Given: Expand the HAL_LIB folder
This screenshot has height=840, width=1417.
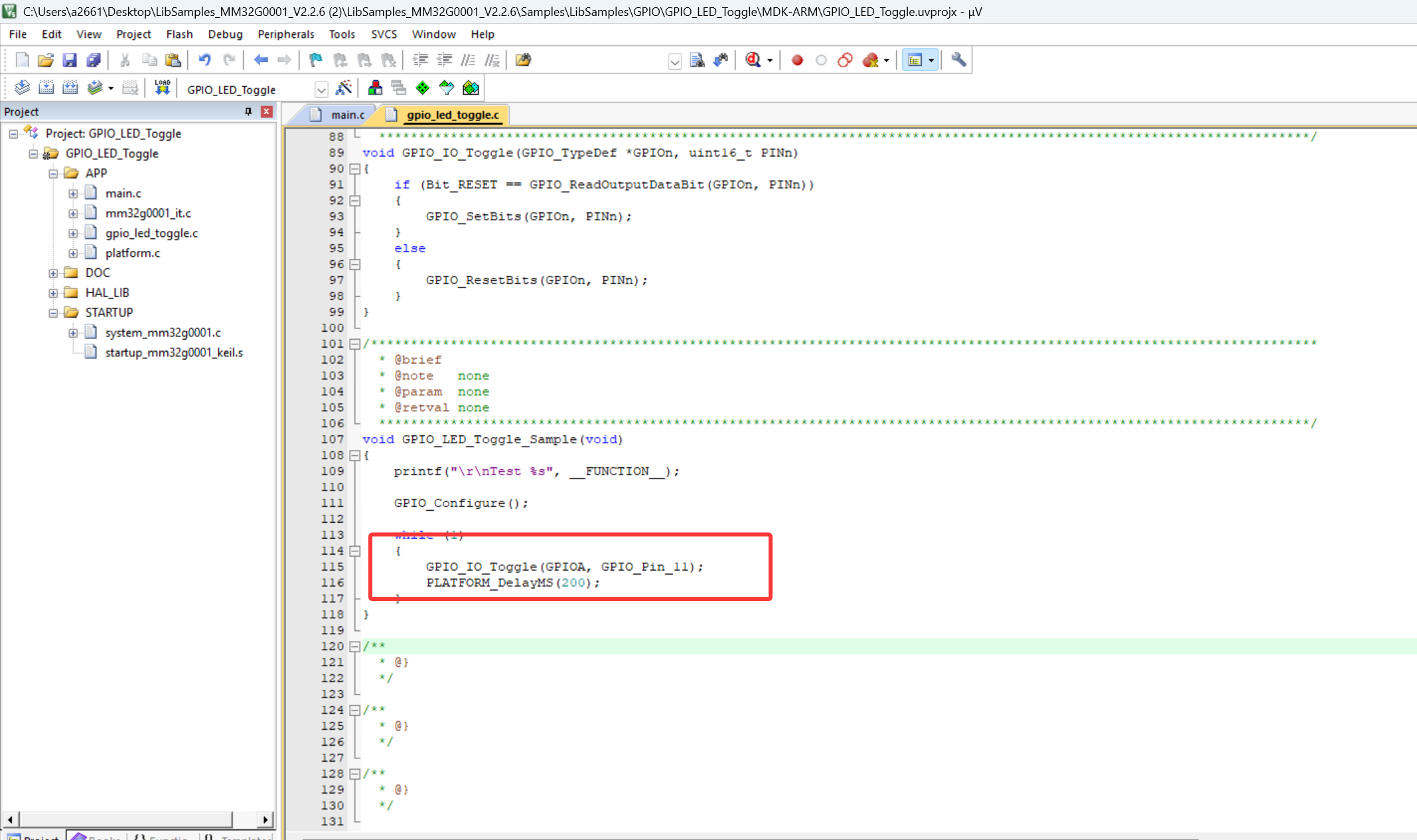Looking at the screenshot, I should [x=53, y=293].
